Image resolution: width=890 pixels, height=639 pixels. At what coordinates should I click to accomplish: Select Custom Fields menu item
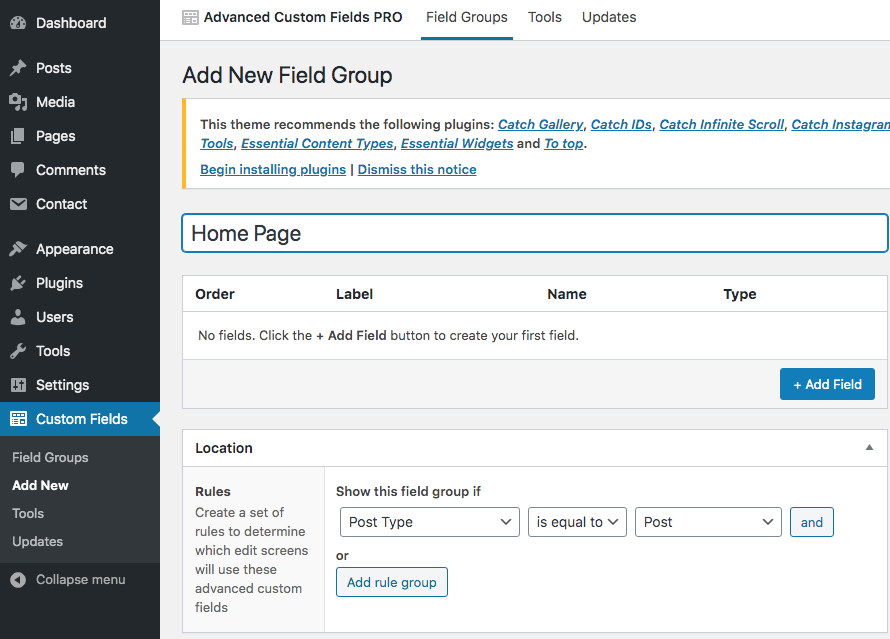click(82, 419)
